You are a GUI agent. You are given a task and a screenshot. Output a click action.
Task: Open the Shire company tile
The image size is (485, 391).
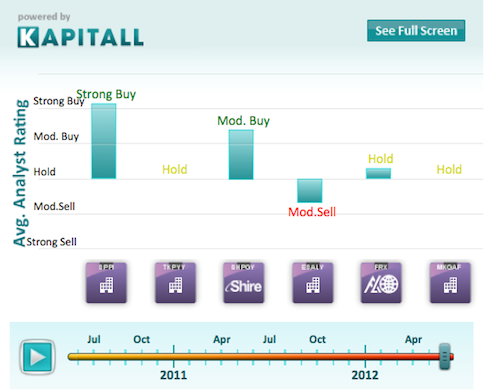244,283
